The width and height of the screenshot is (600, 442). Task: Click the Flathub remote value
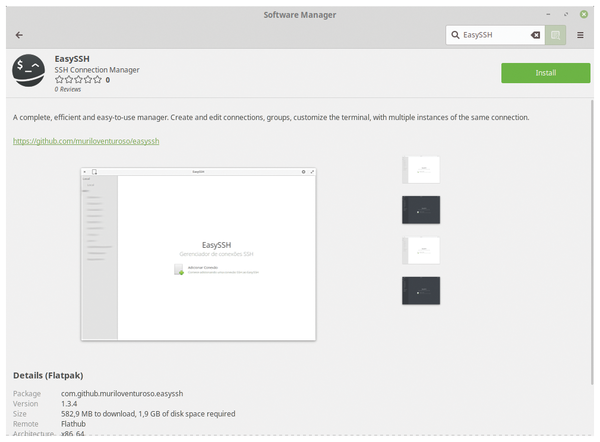tap(73, 424)
